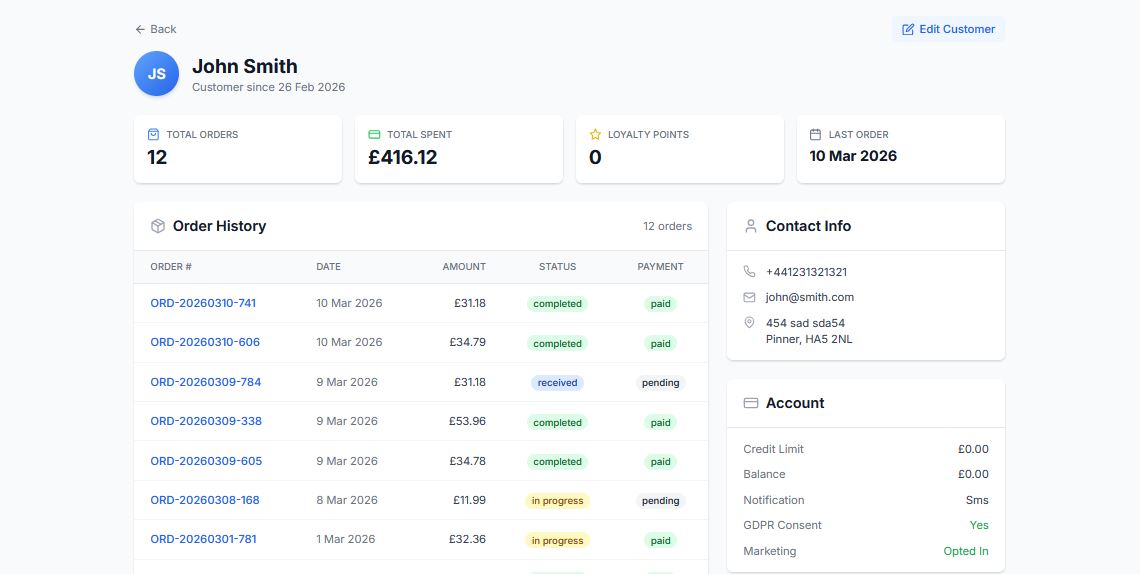Click the email john@smith.com
The image size is (1140, 574).
810,297
